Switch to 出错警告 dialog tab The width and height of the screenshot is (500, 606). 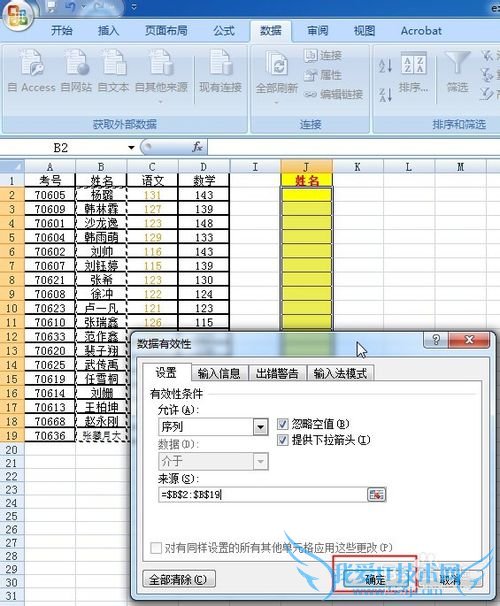pyautogui.click(x=277, y=374)
